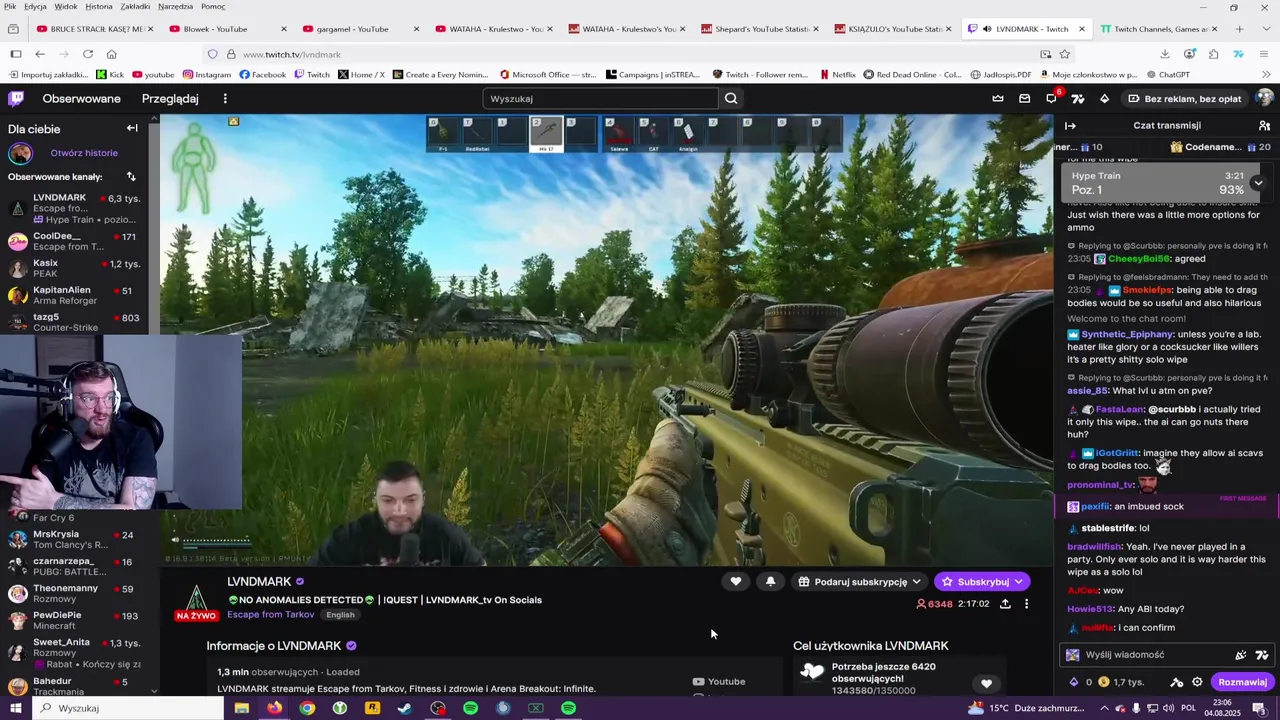Collapse the chat panel arrow
This screenshot has width=1280, height=720.
(1070, 126)
